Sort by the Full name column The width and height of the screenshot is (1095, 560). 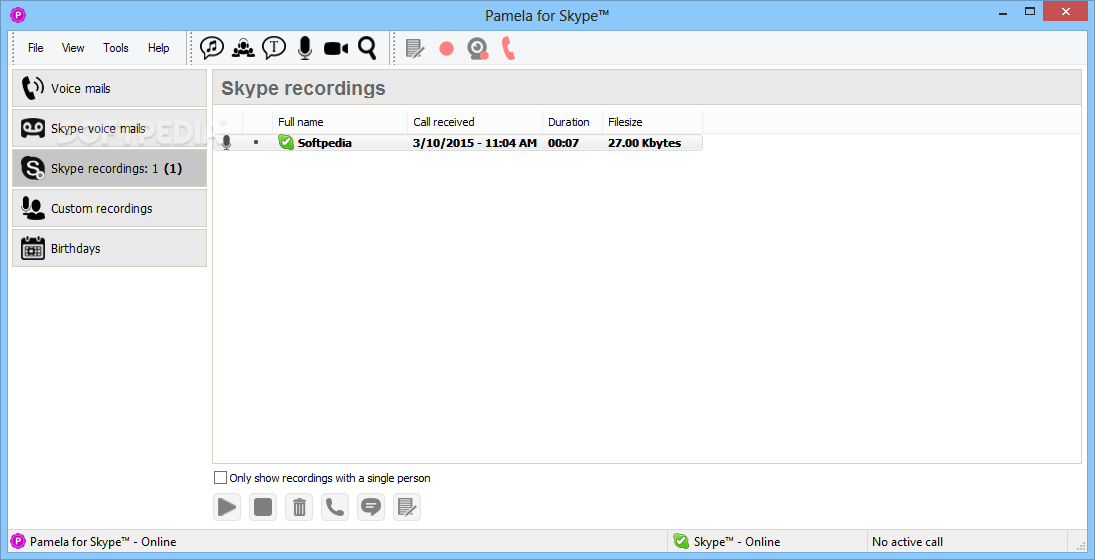coord(340,121)
